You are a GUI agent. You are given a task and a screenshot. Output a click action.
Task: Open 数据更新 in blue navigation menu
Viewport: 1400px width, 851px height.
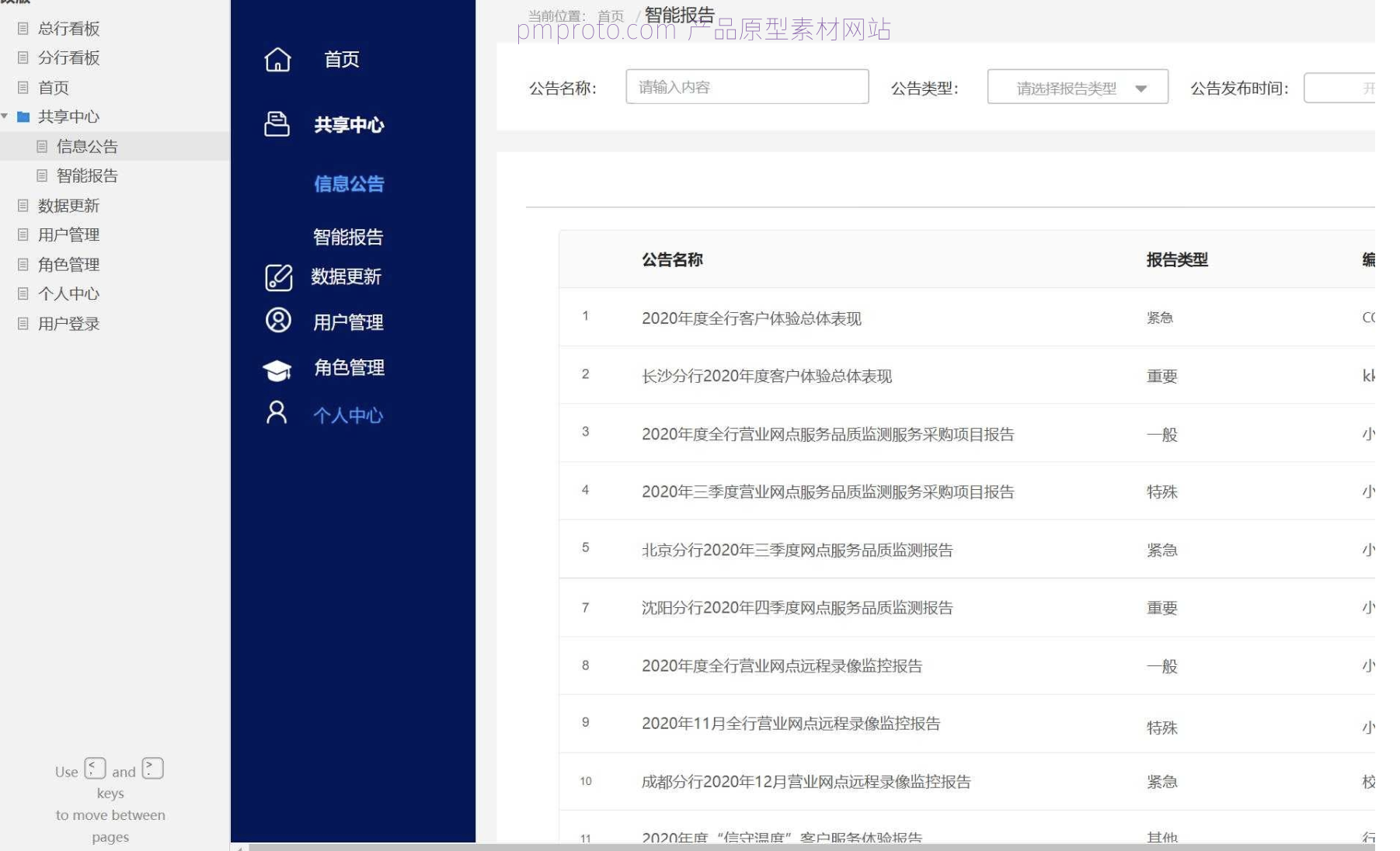click(x=346, y=276)
